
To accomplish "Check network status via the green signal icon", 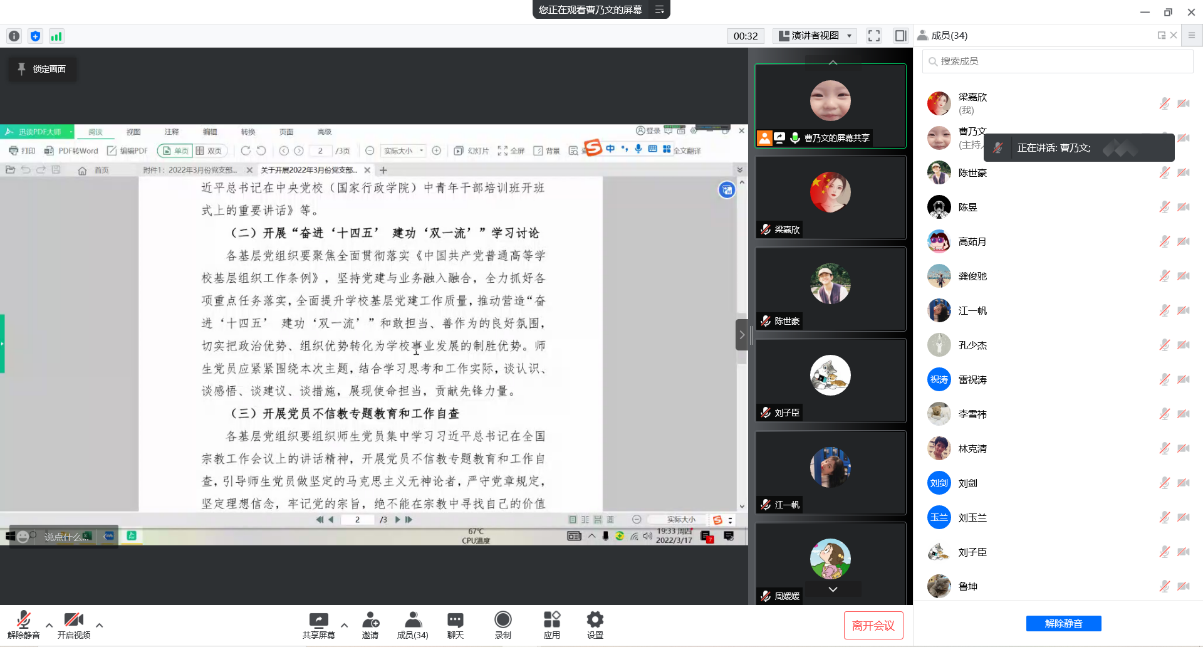I will tap(56, 36).
